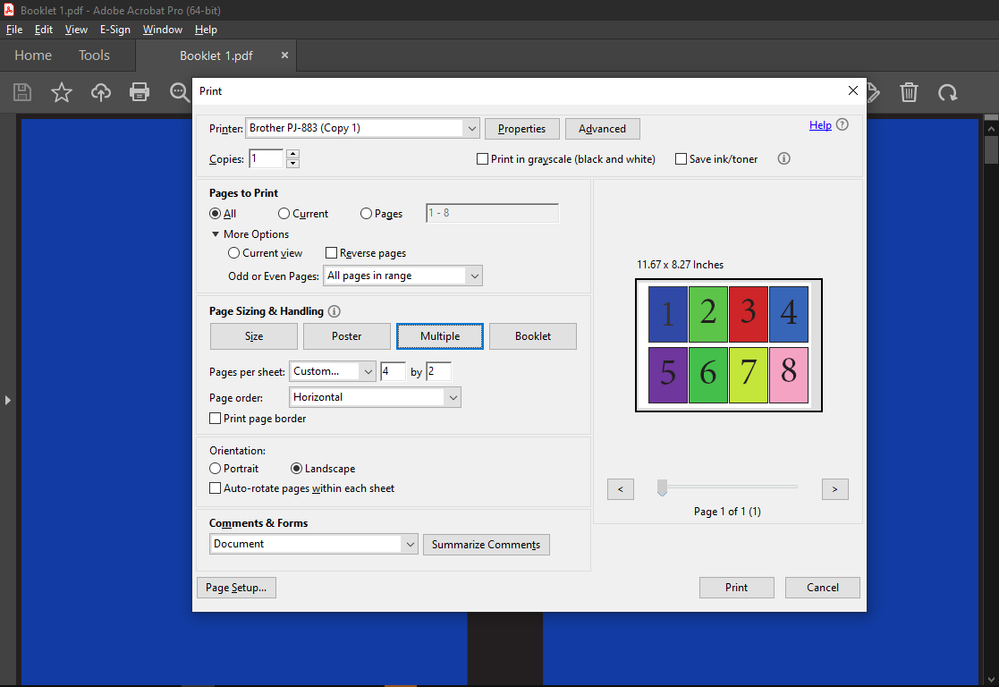The height and width of the screenshot is (687, 999).
Task: Click info icon beside Page Sizing & Handling
Action: [x=334, y=311]
